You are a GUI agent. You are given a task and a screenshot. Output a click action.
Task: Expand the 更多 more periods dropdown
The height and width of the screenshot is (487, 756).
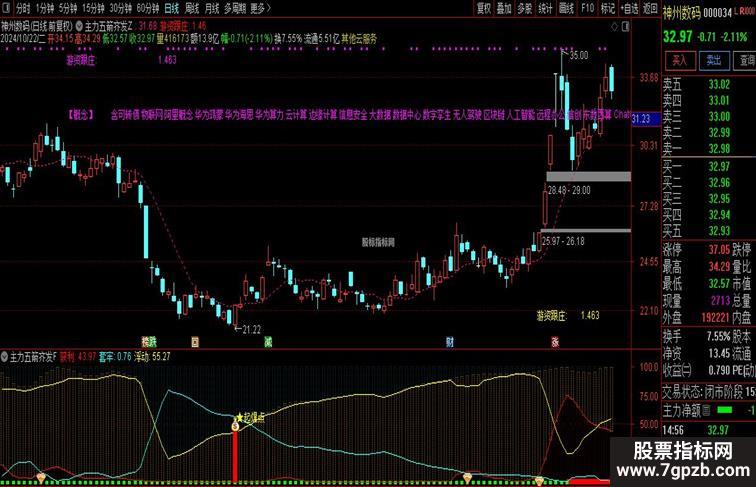click(260, 8)
